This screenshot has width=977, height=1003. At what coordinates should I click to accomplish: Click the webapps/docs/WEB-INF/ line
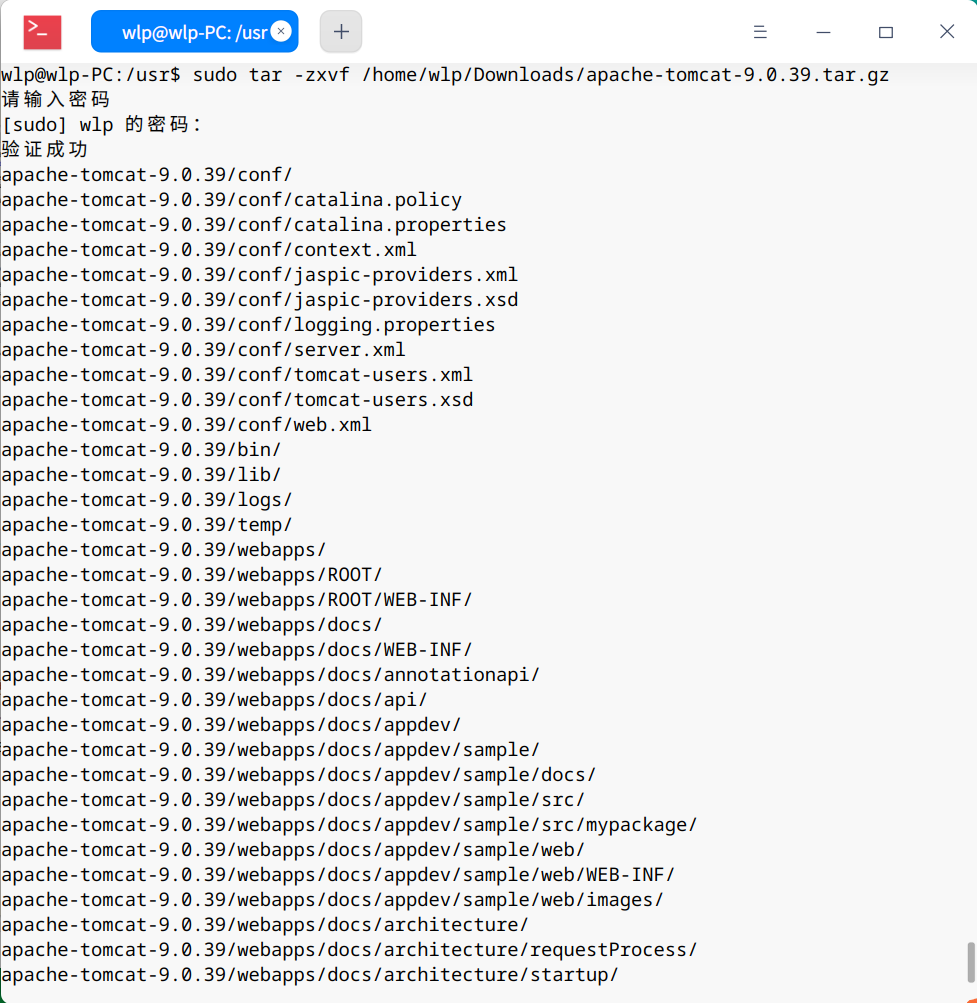coord(237,649)
